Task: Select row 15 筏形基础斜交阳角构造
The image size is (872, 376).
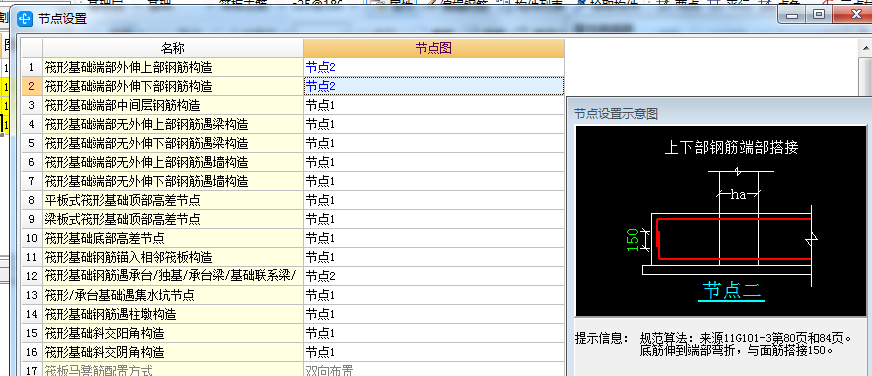Action: coord(173,333)
